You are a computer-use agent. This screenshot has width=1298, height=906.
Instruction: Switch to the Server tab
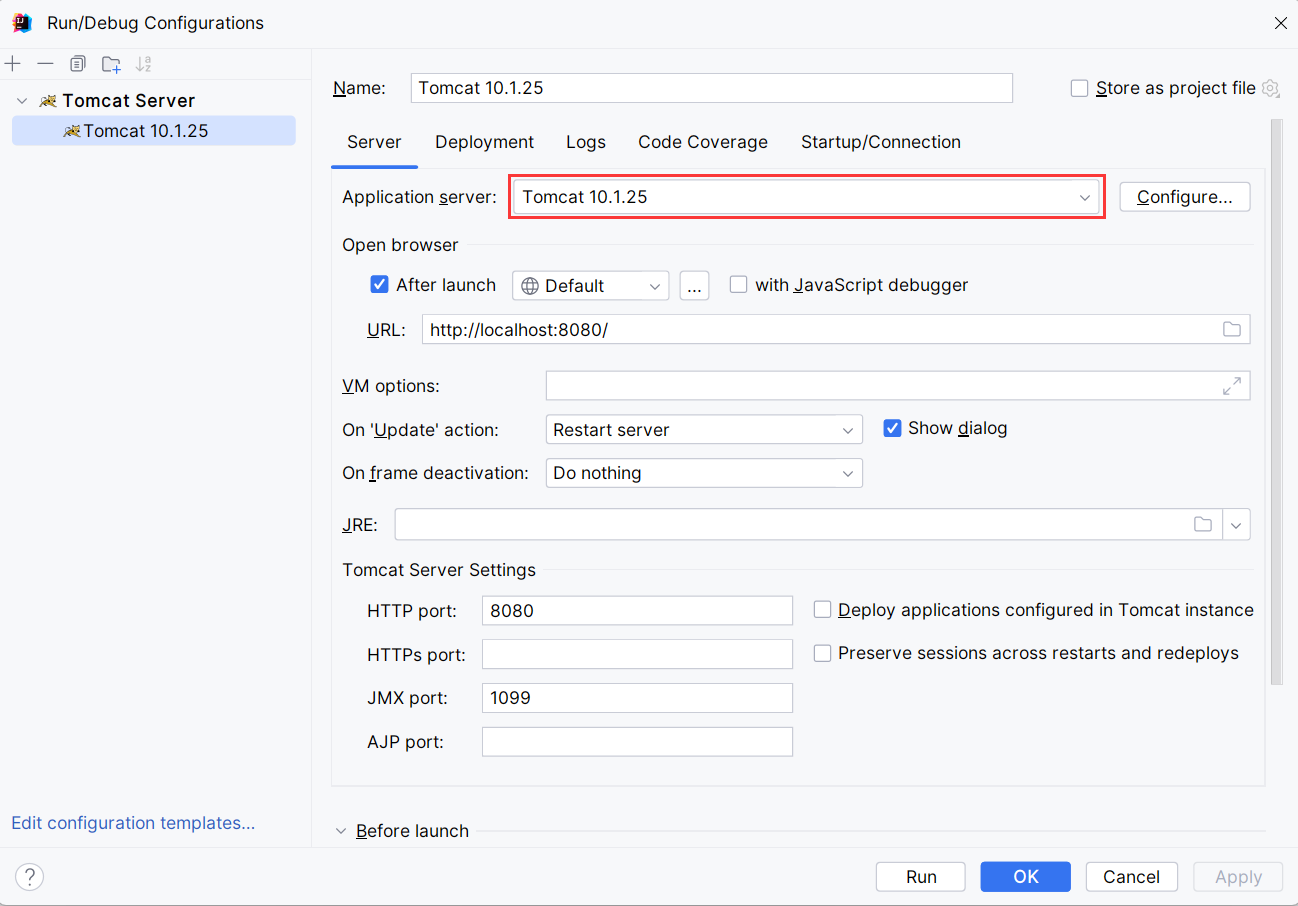click(x=374, y=142)
